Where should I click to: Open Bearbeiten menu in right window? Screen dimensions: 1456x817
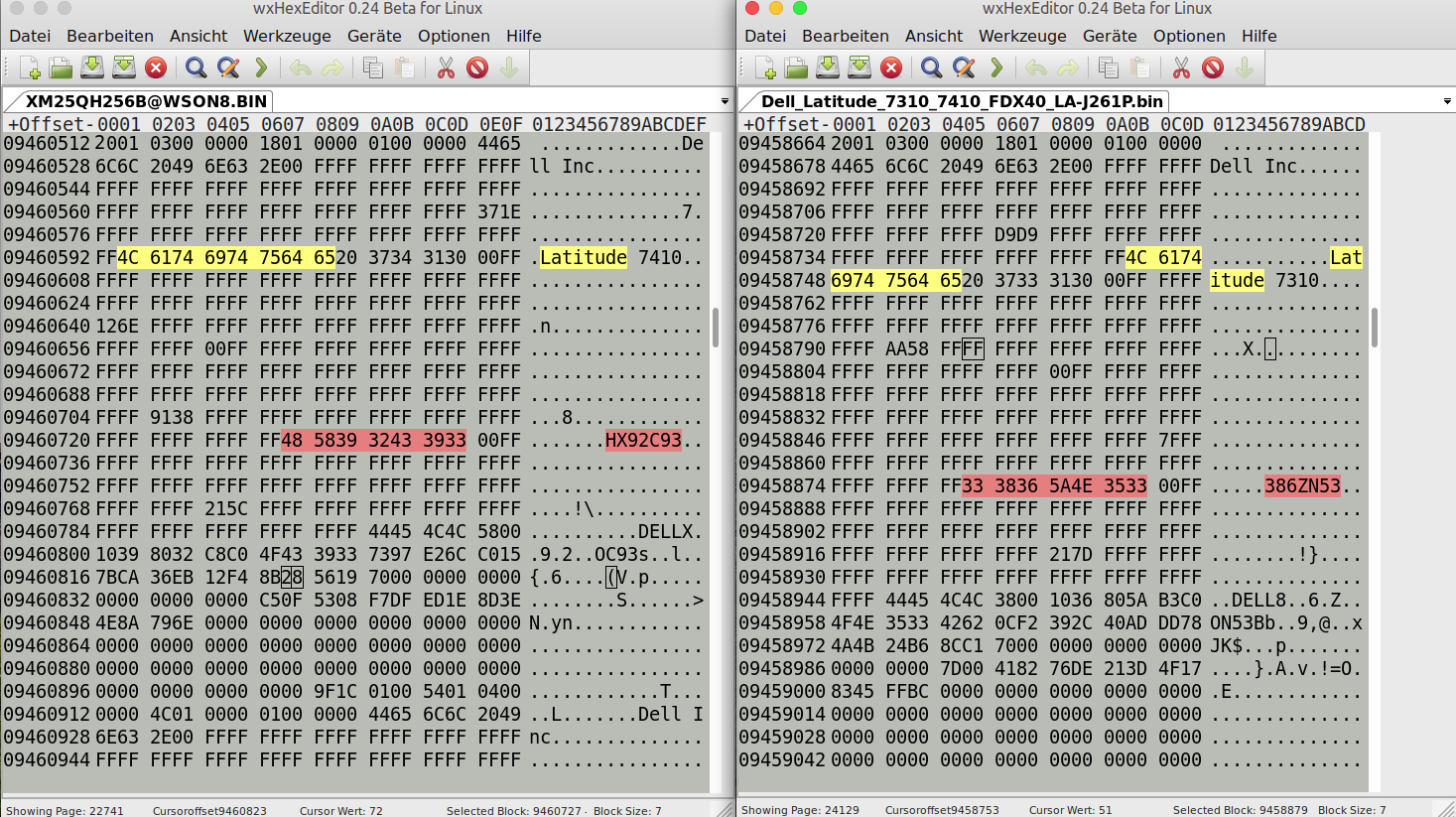pyautogui.click(x=846, y=36)
